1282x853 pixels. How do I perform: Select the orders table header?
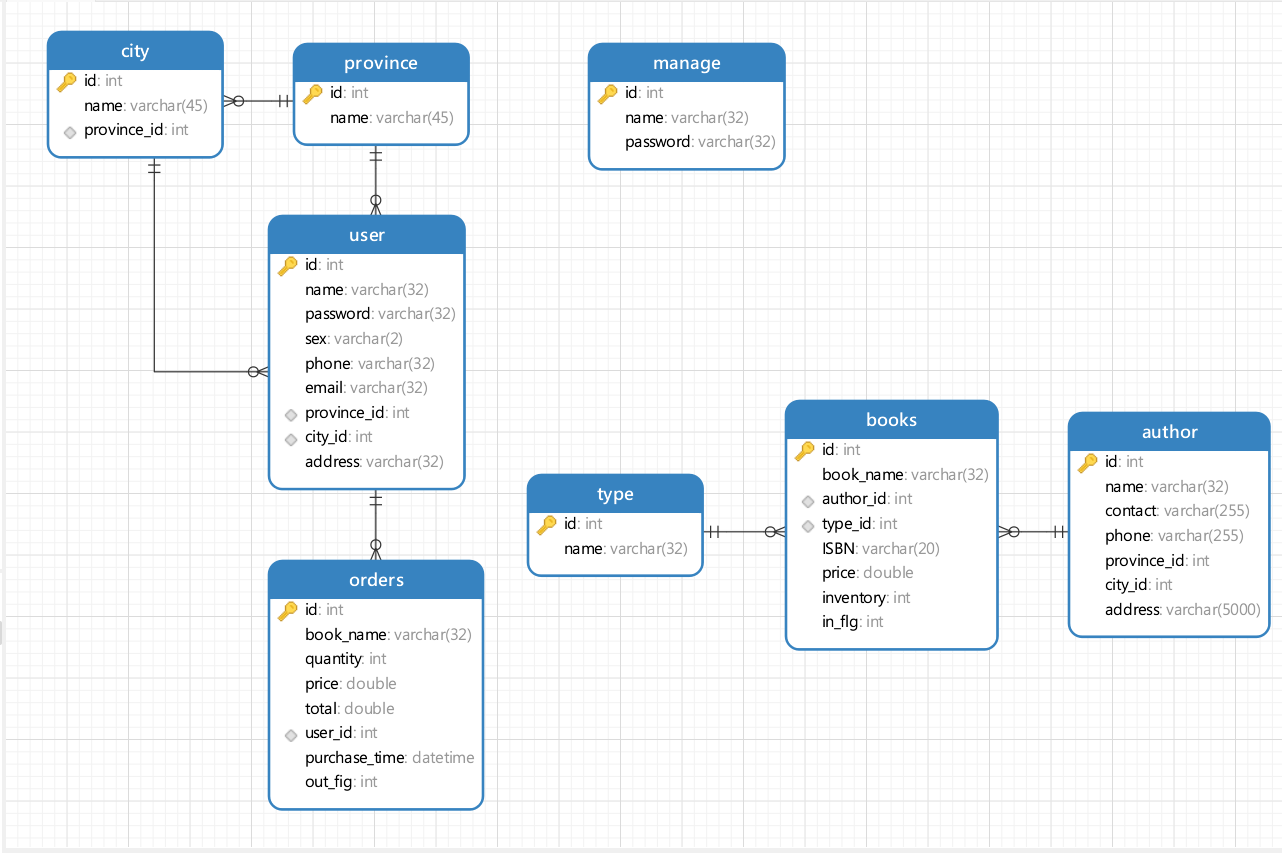click(376, 580)
